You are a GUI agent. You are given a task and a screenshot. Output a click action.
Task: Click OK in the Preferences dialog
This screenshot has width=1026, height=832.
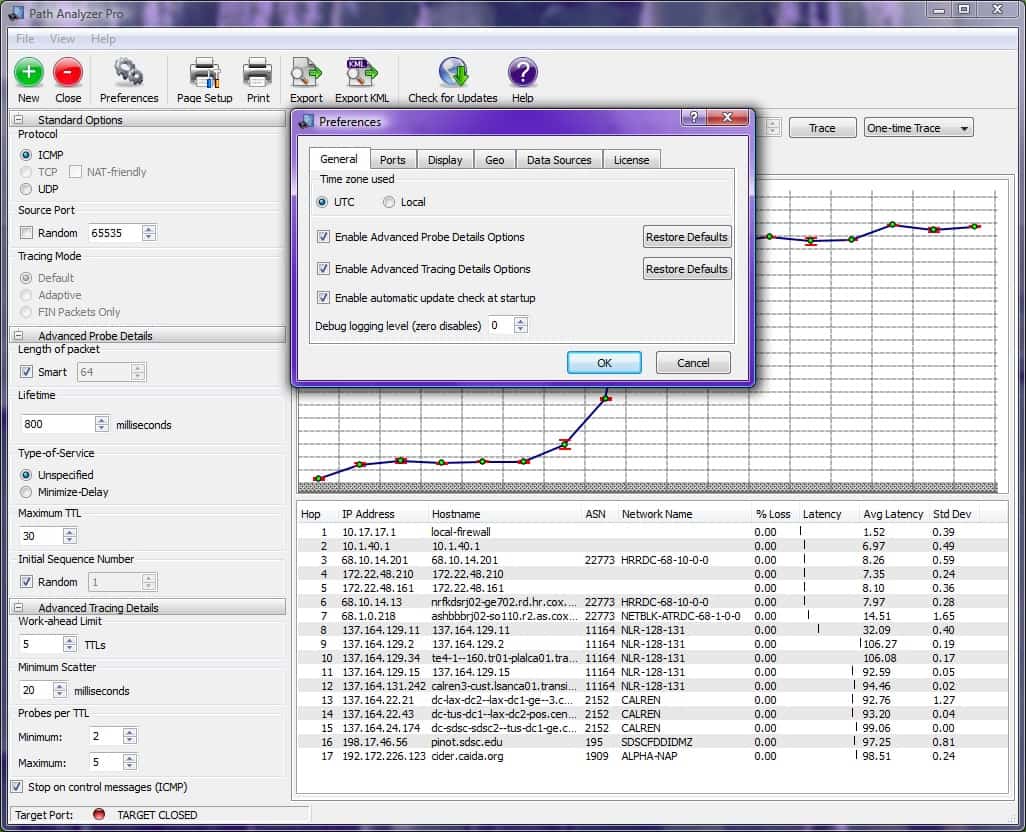coord(604,363)
